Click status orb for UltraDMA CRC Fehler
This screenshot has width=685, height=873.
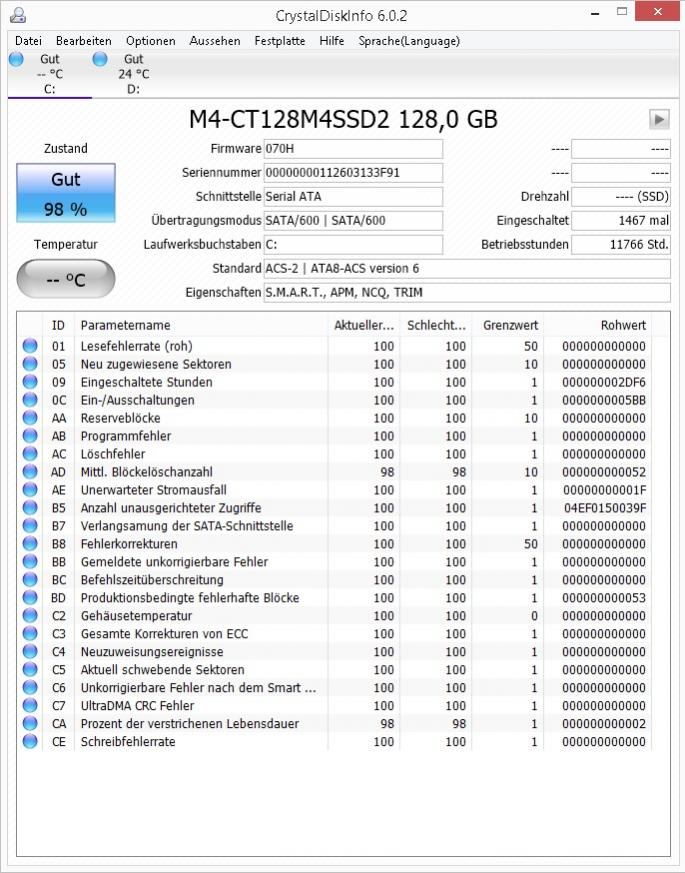pos(30,705)
